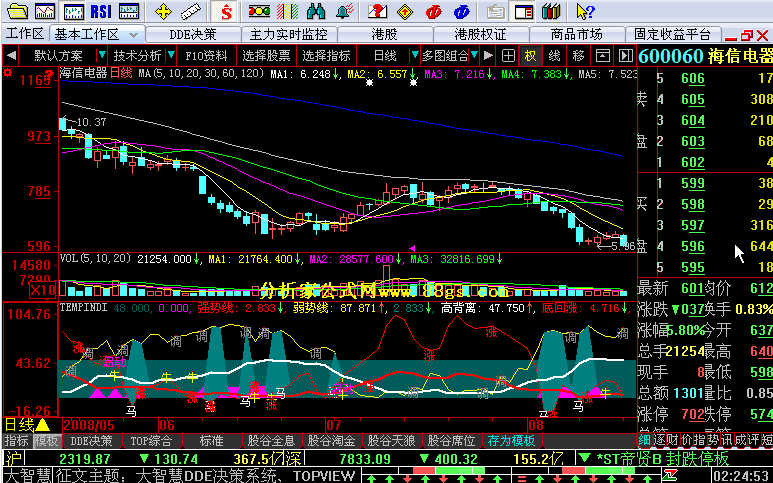Open file via the folder icon

coord(18,10)
